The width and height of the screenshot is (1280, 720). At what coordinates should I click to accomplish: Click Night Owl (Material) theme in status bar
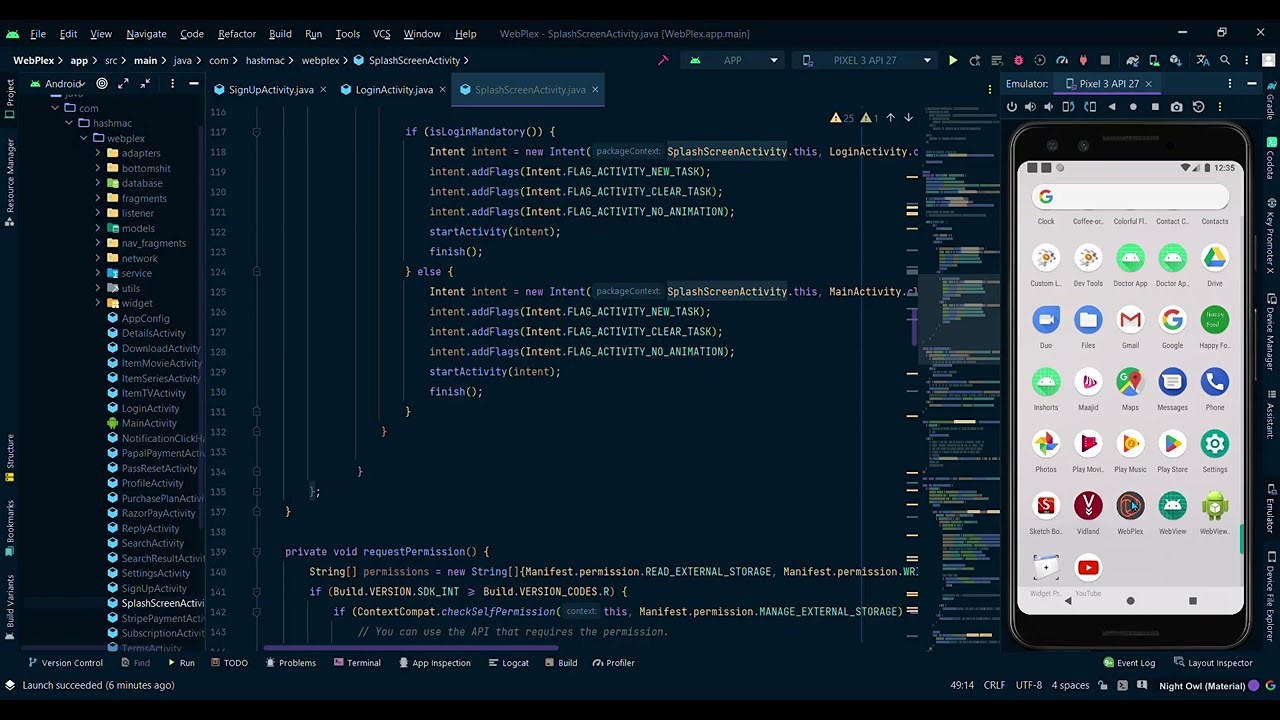[x=1202, y=686]
